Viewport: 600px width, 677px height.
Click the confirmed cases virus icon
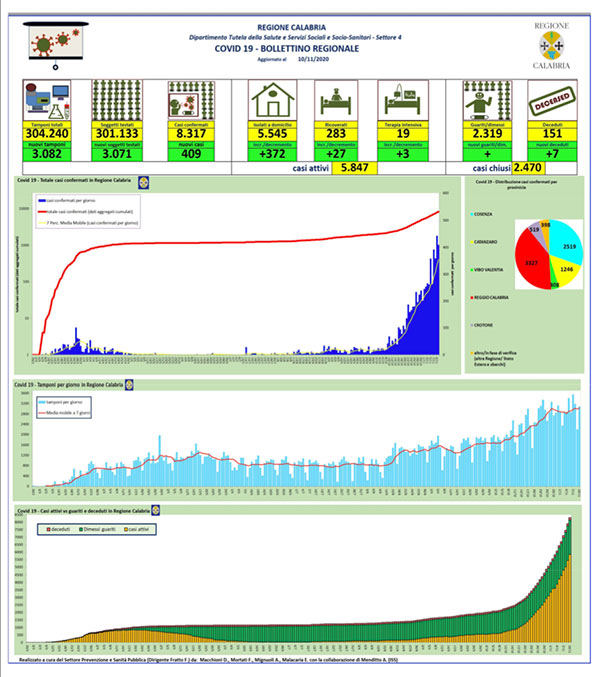coord(191,100)
